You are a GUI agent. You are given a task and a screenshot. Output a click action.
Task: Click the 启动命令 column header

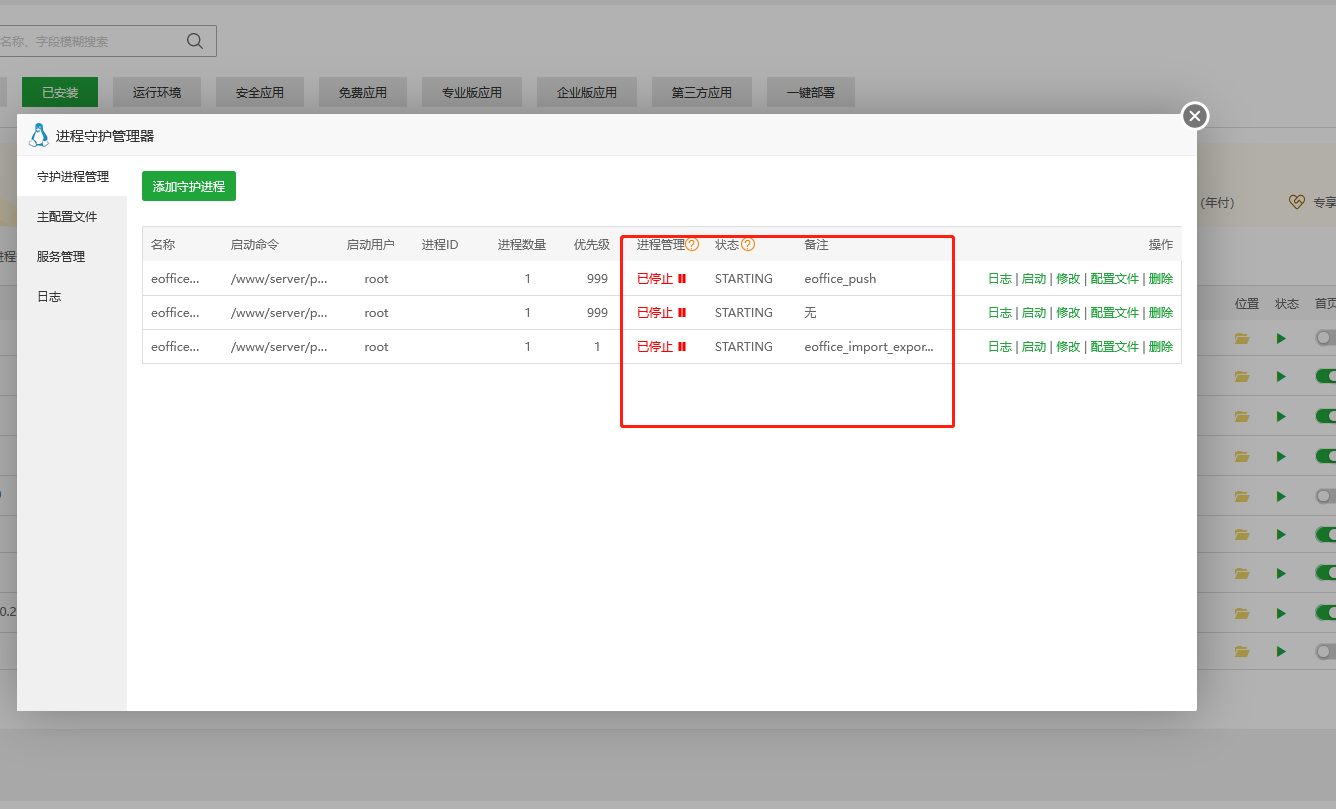click(255, 244)
